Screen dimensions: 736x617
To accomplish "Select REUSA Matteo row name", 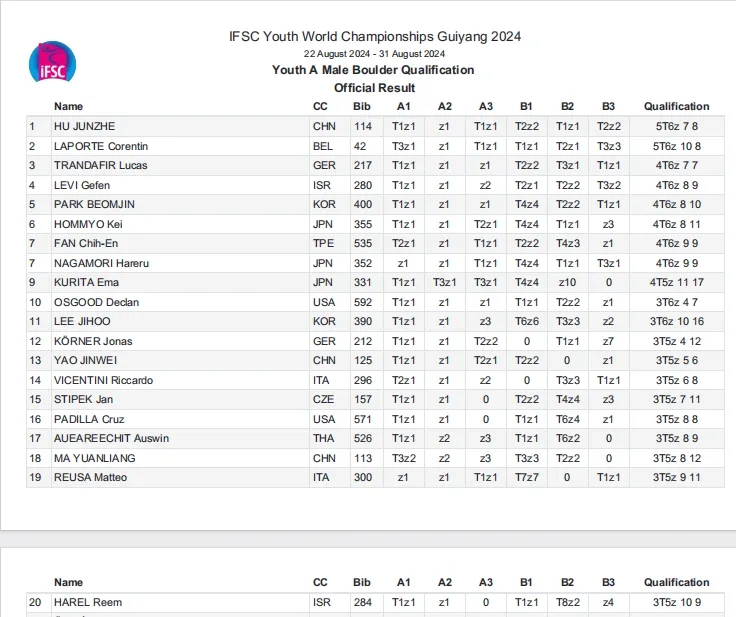I will coord(90,478).
